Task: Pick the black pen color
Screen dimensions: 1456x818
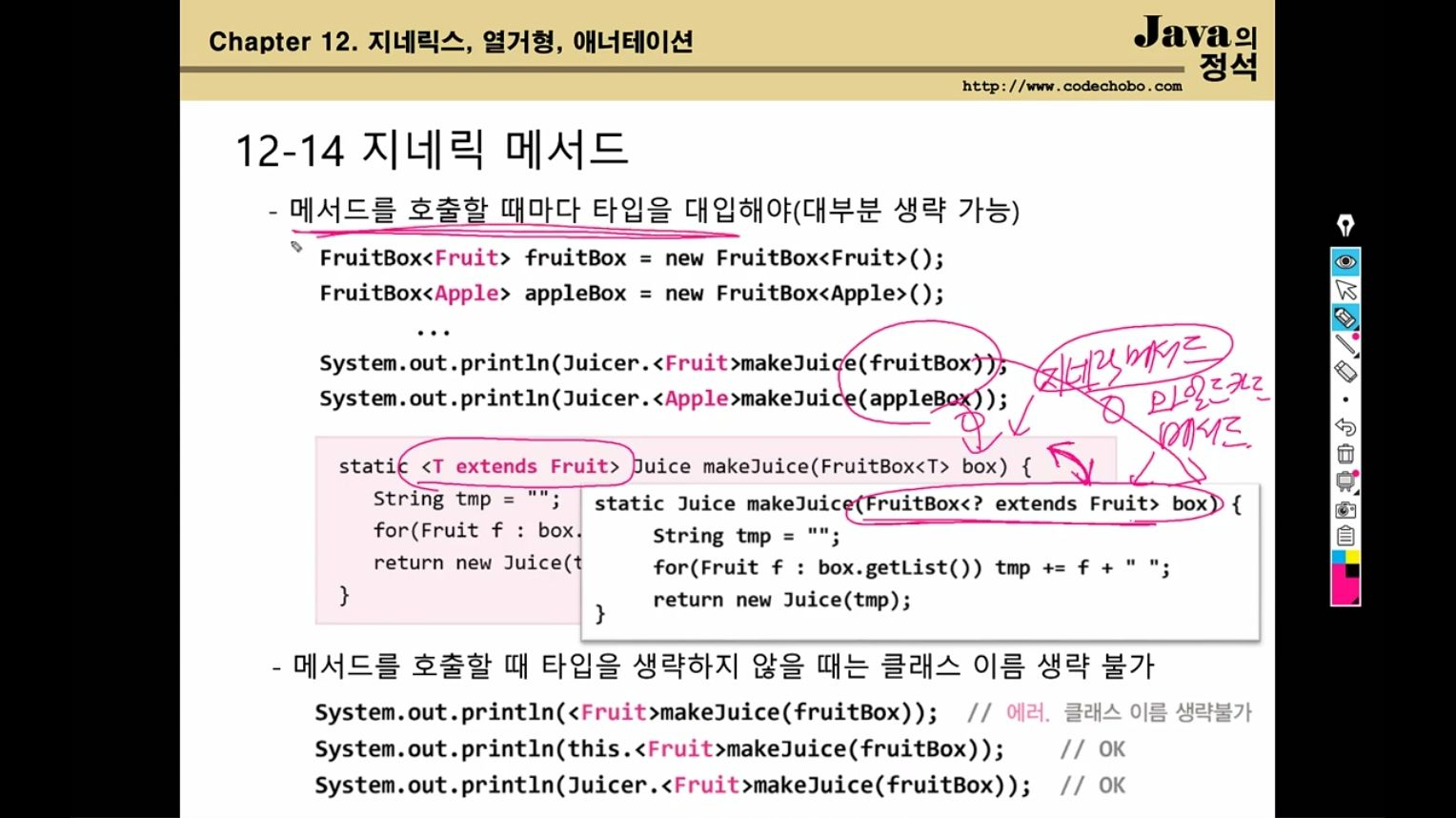Action: click(x=1353, y=570)
